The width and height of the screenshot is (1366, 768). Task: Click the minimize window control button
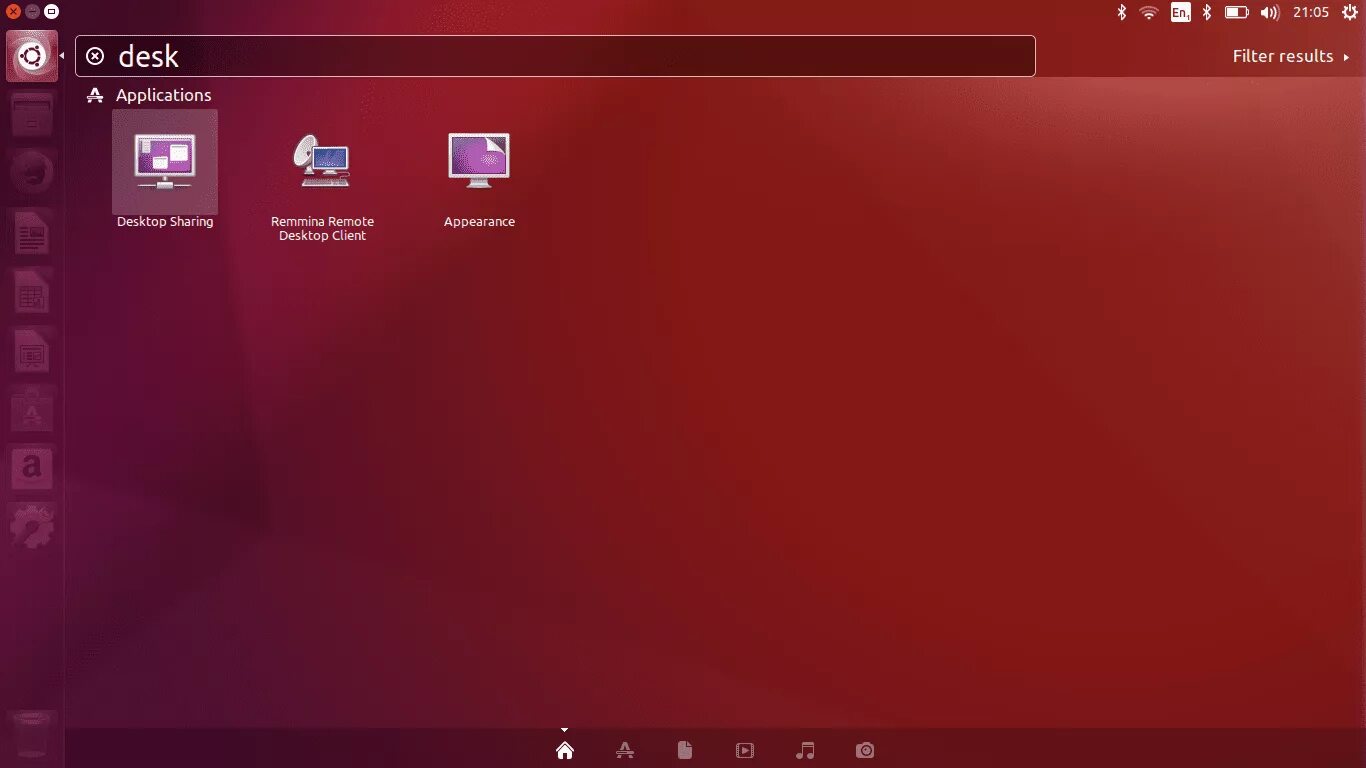pyautogui.click(x=32, y=12)
